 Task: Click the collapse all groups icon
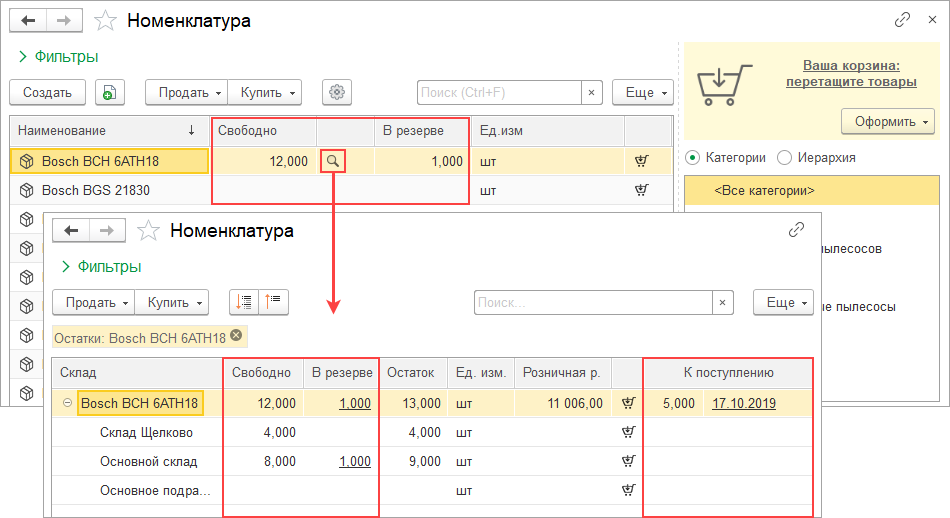(x=273, y=302)
